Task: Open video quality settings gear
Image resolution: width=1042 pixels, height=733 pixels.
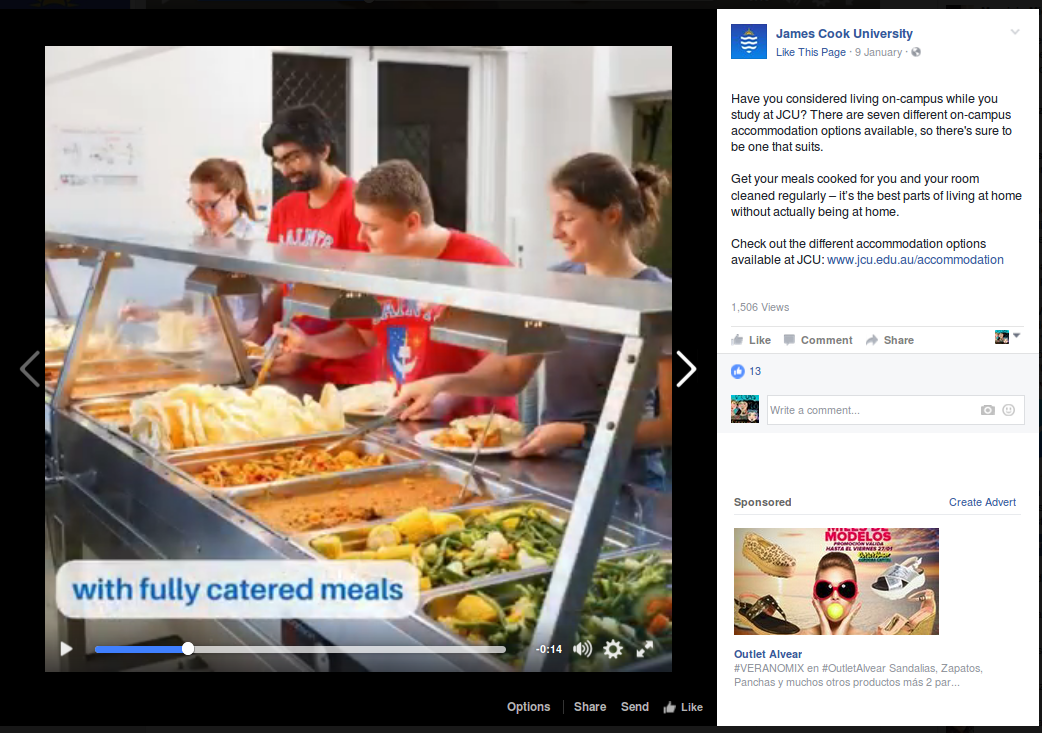Action: click(613, 649)
